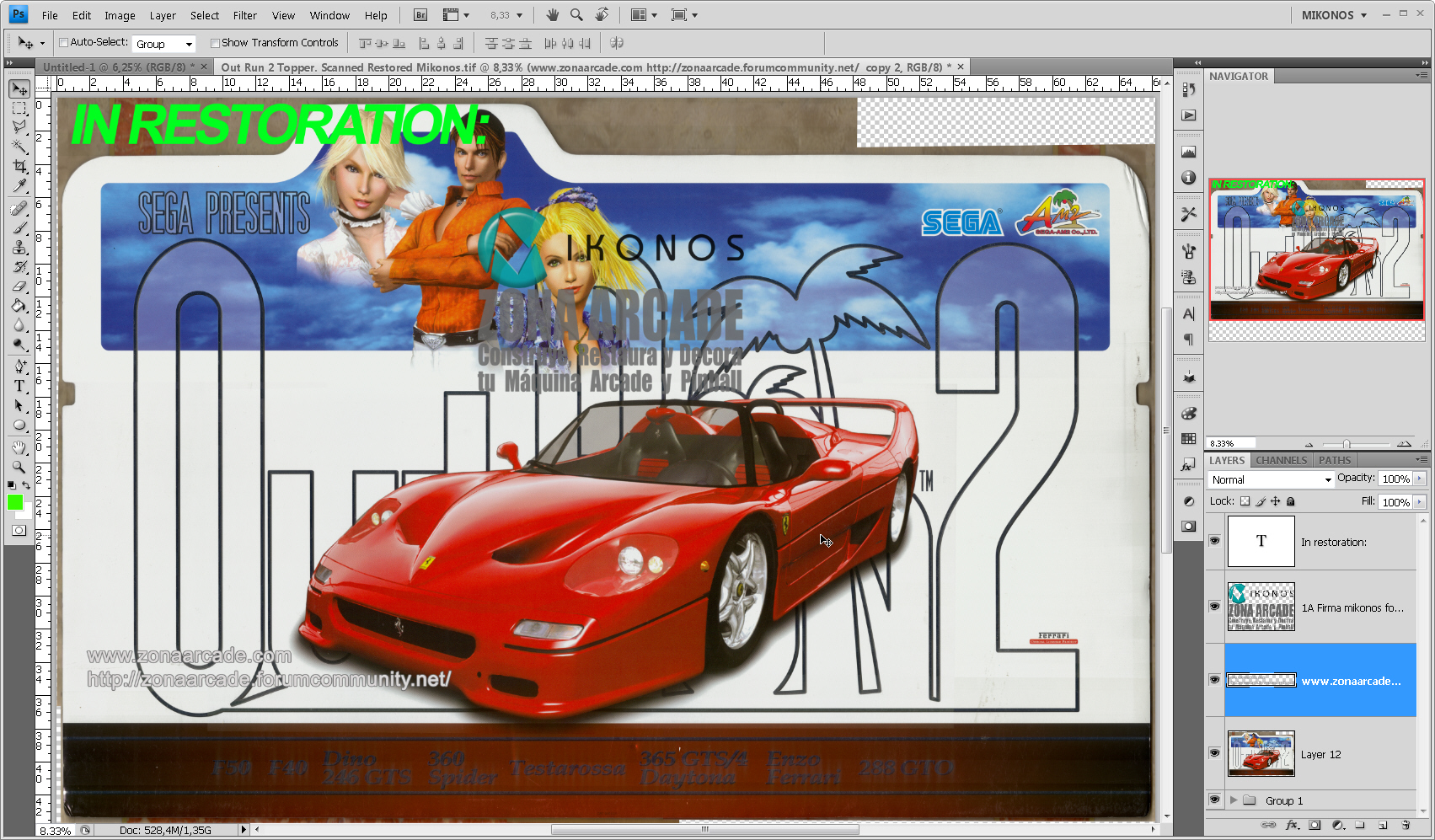
Task: Click the green foreground color swatch
Action: click(x=14, y=504)
